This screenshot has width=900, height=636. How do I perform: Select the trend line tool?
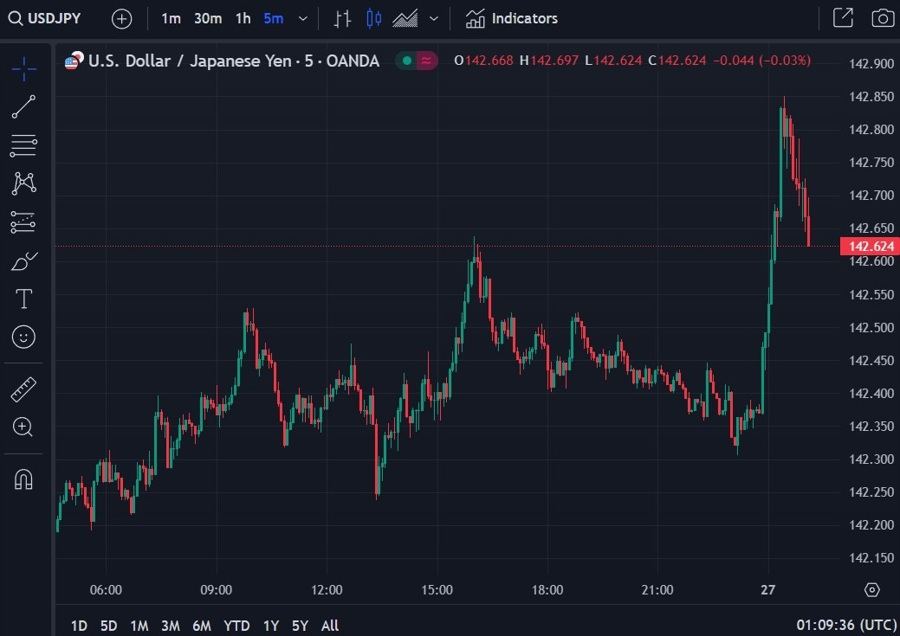[24, 107]
